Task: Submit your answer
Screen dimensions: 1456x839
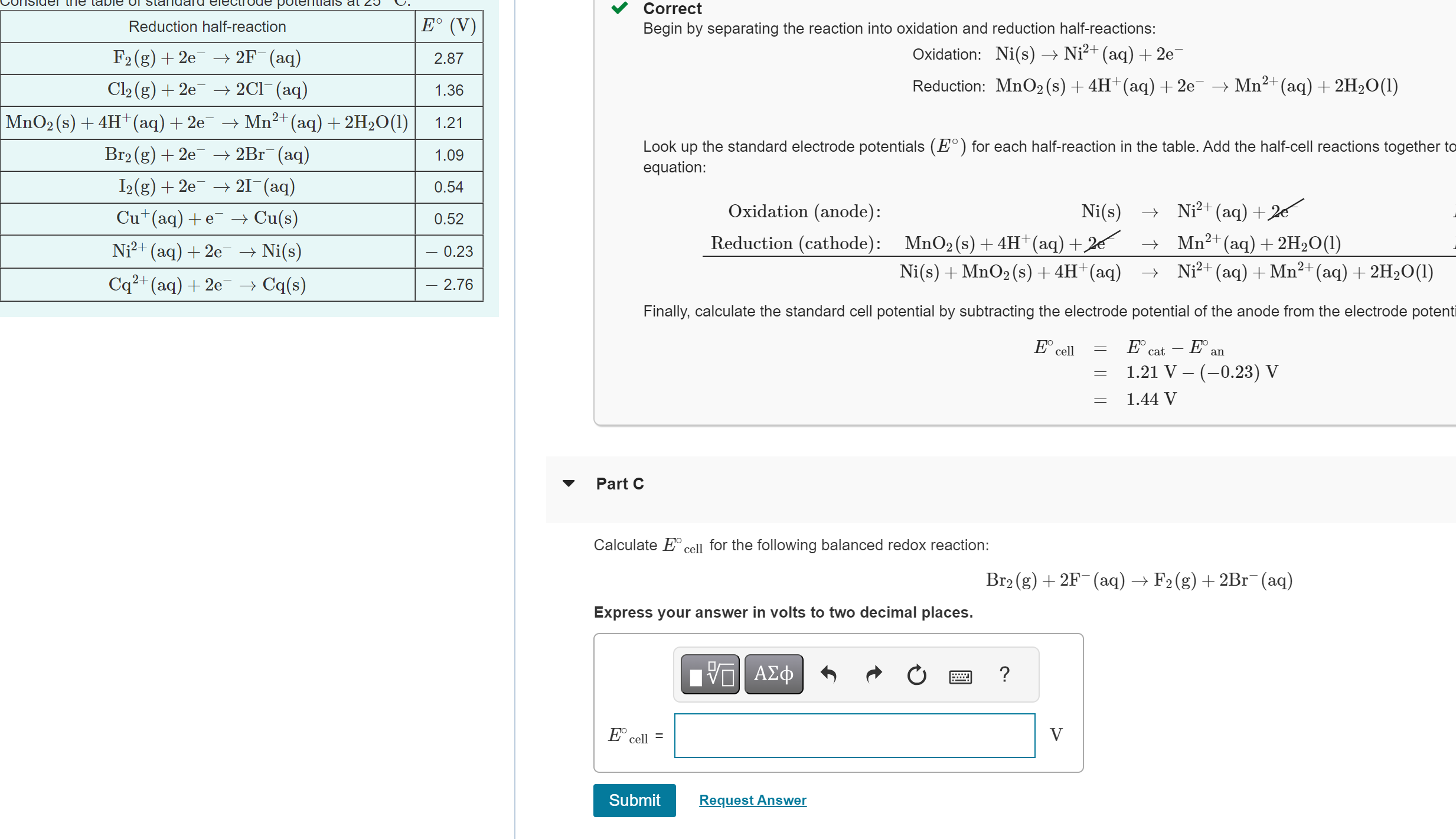Action: (x=634, y=800)
